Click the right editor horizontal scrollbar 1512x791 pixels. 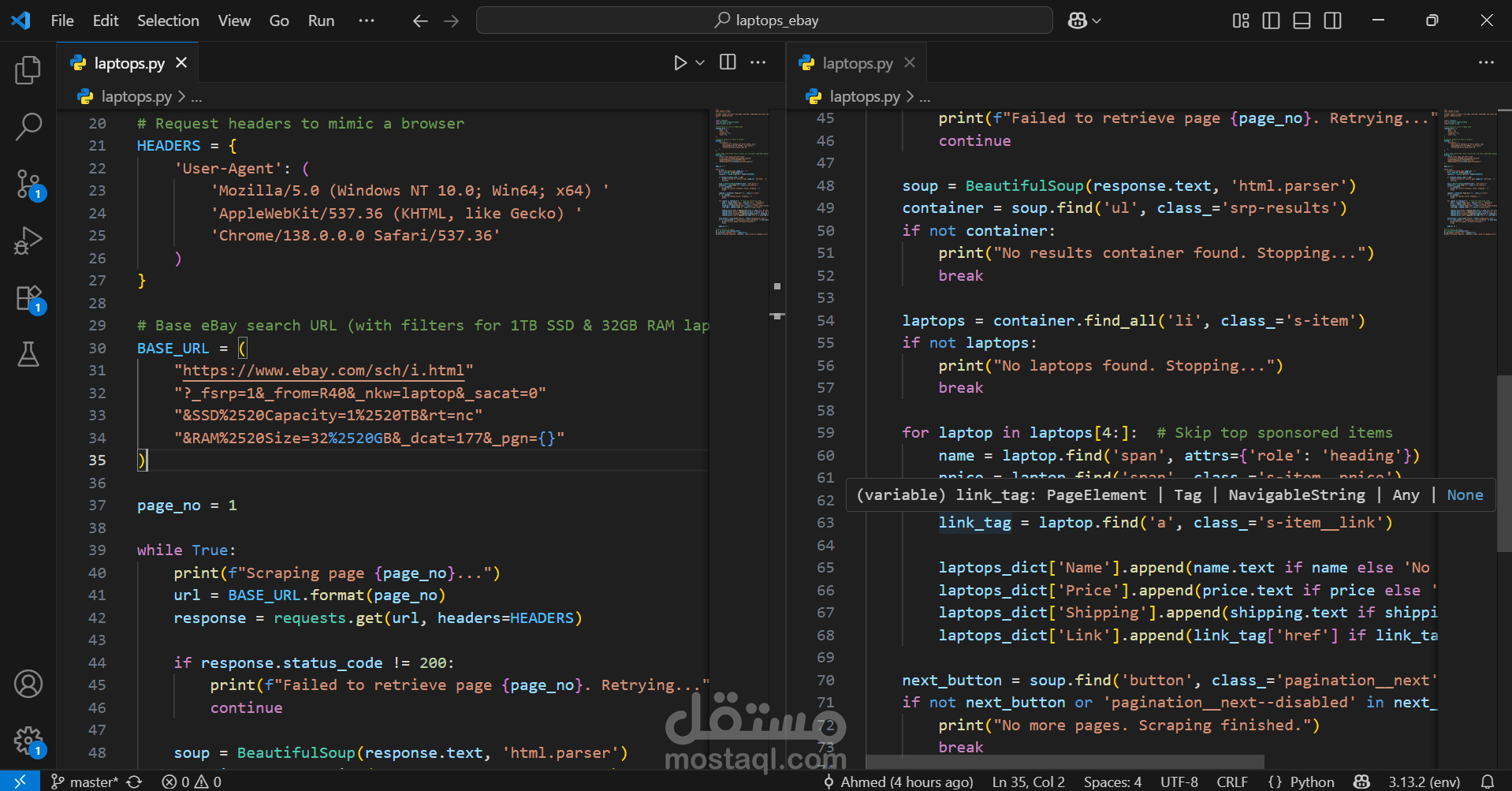[x=1065, y=762]
